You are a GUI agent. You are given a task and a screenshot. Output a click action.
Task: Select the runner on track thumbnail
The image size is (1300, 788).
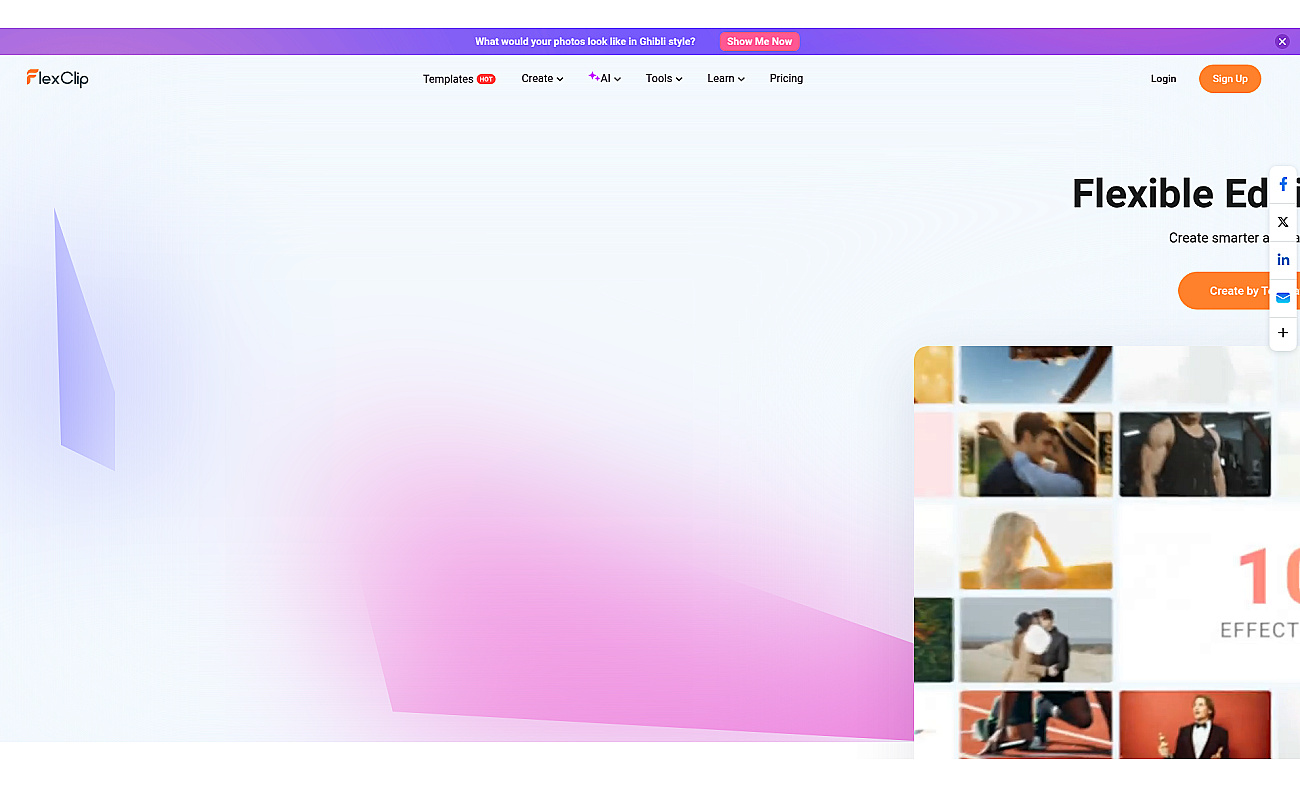(x=1036, y=724)
